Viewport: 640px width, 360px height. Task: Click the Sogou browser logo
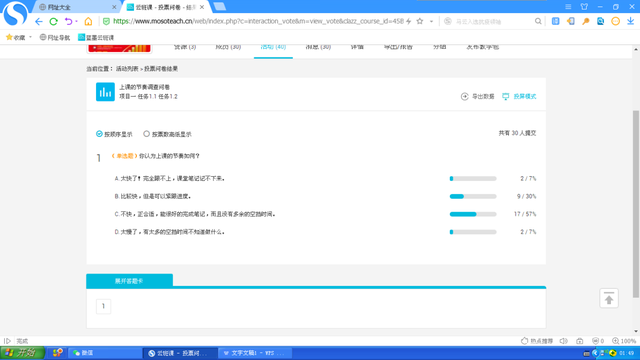[x=16, y=13]
